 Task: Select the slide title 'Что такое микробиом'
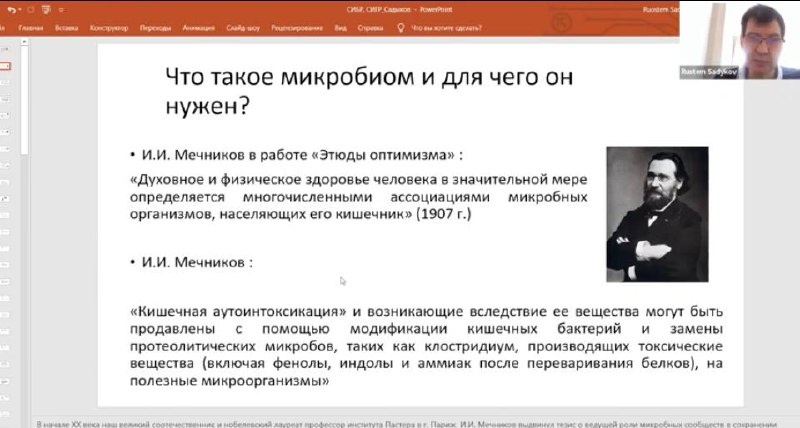tap(369, 91)
